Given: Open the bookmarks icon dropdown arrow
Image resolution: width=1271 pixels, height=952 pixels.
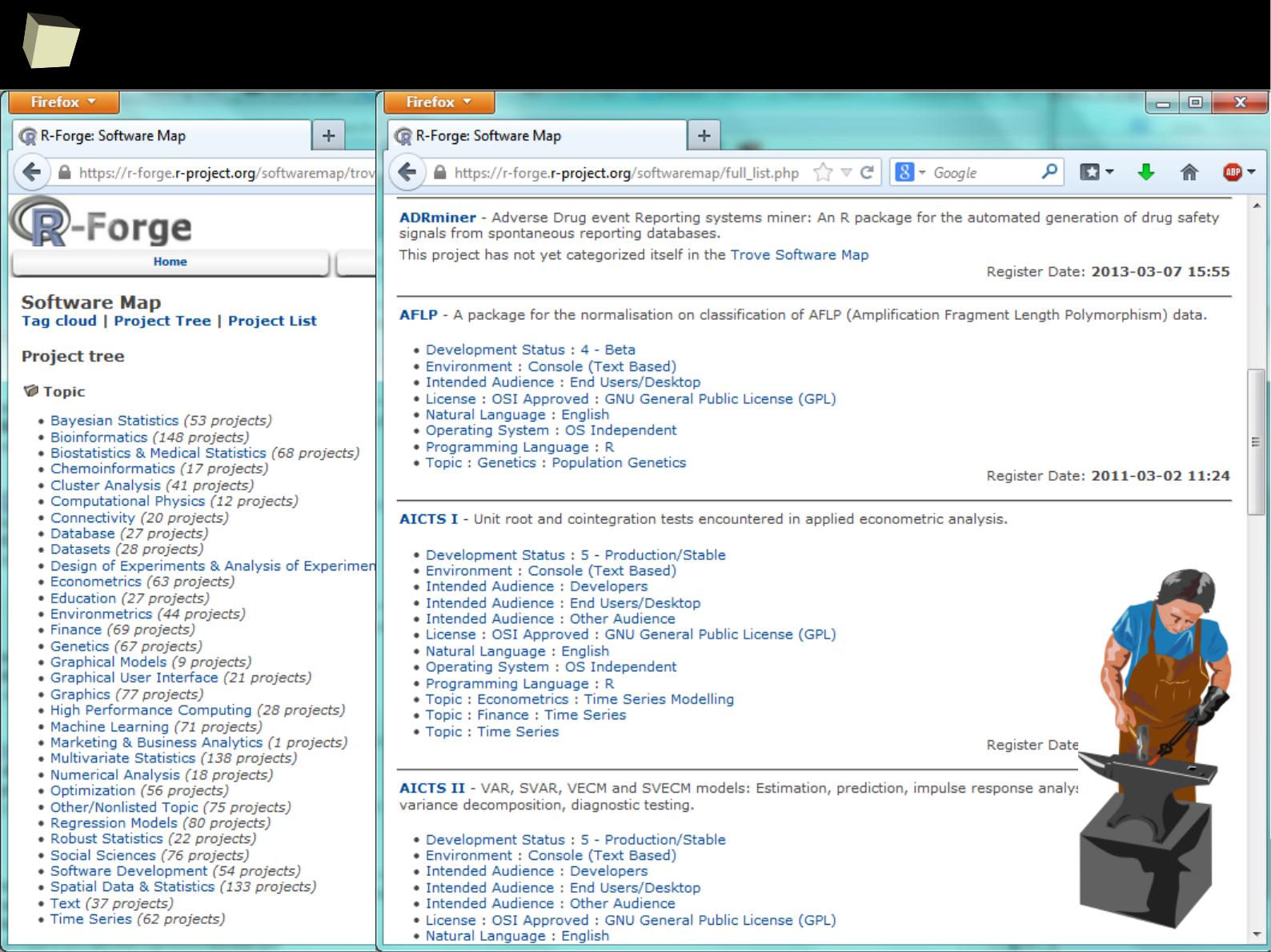Looking at the screenshot, I should 1109,172.
